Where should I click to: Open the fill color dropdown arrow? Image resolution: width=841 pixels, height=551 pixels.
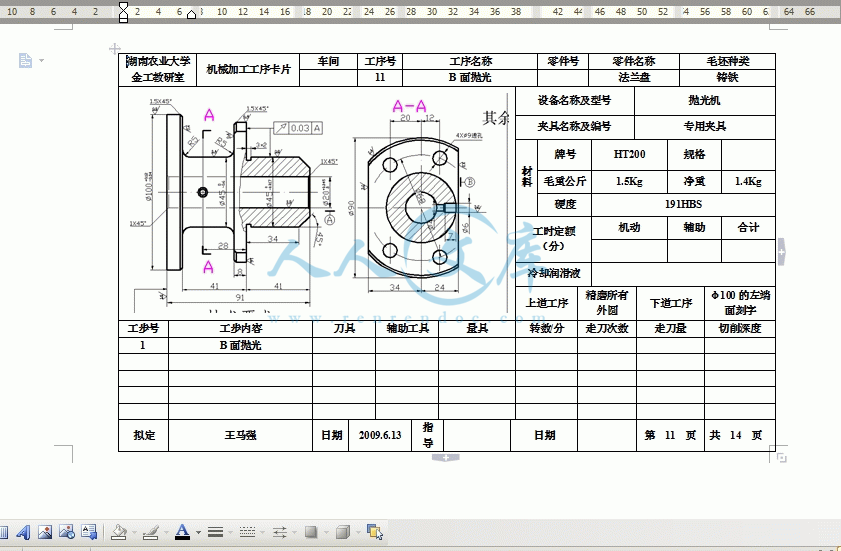tap(134, 533)
